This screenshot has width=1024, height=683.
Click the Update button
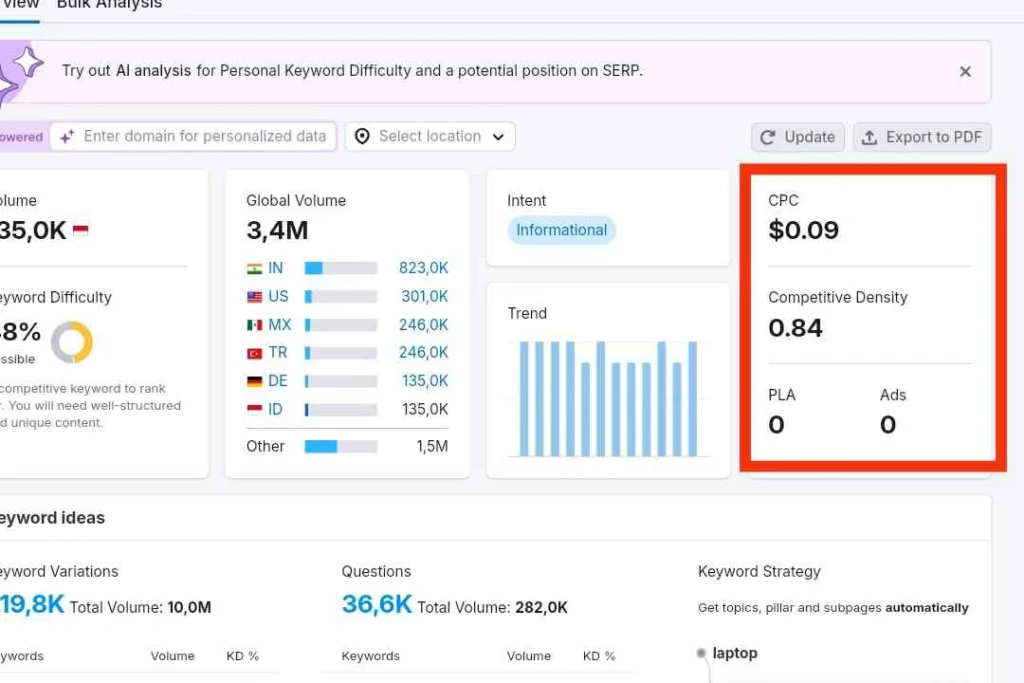point(797,137)
